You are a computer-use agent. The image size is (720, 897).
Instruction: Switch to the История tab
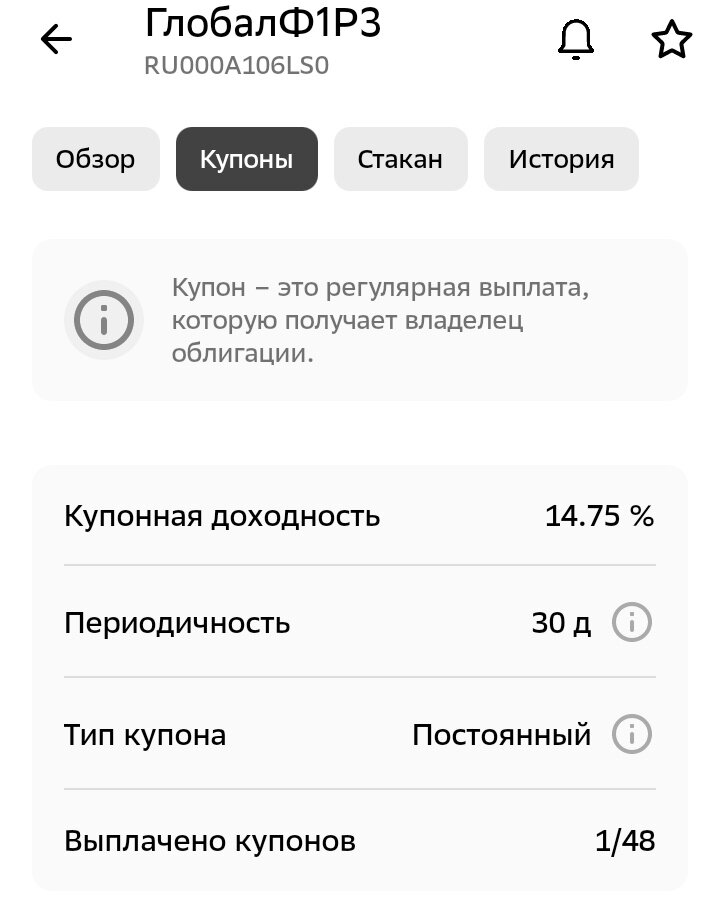(561, 158)
